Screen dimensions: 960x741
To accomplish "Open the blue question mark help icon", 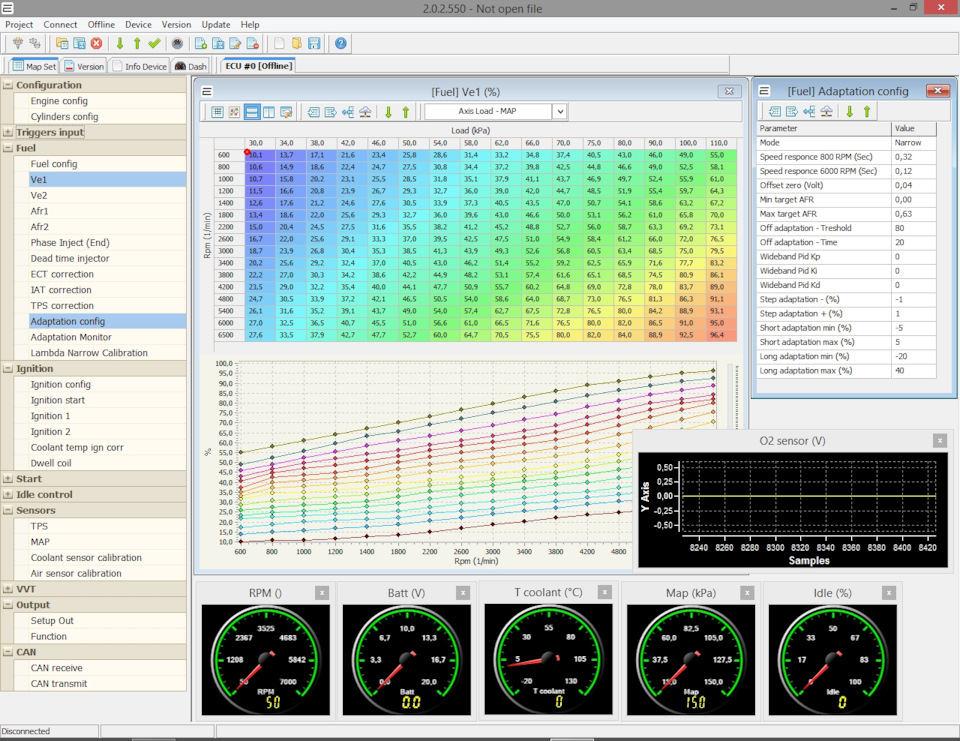I will [x=341, y=43].
